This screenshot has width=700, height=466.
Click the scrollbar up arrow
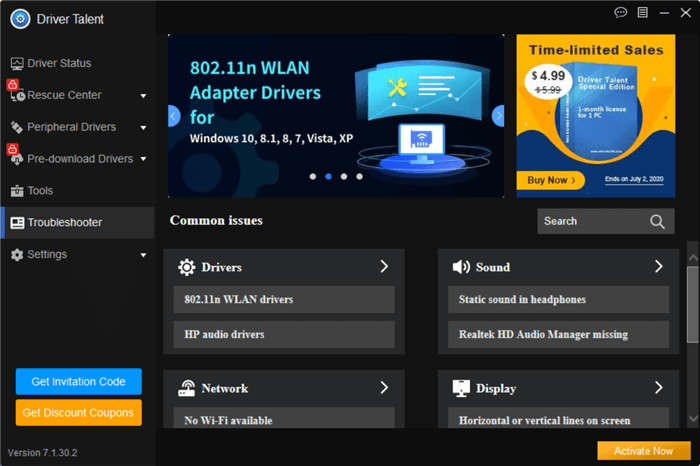[693, 258]
